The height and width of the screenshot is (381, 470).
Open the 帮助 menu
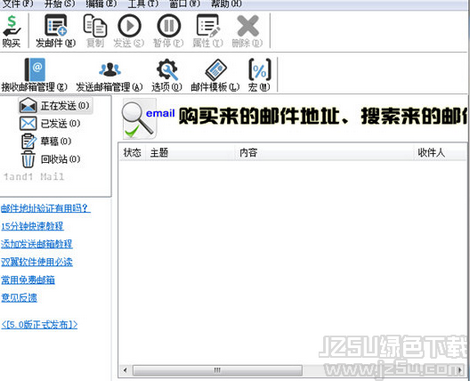click(227, 4)
